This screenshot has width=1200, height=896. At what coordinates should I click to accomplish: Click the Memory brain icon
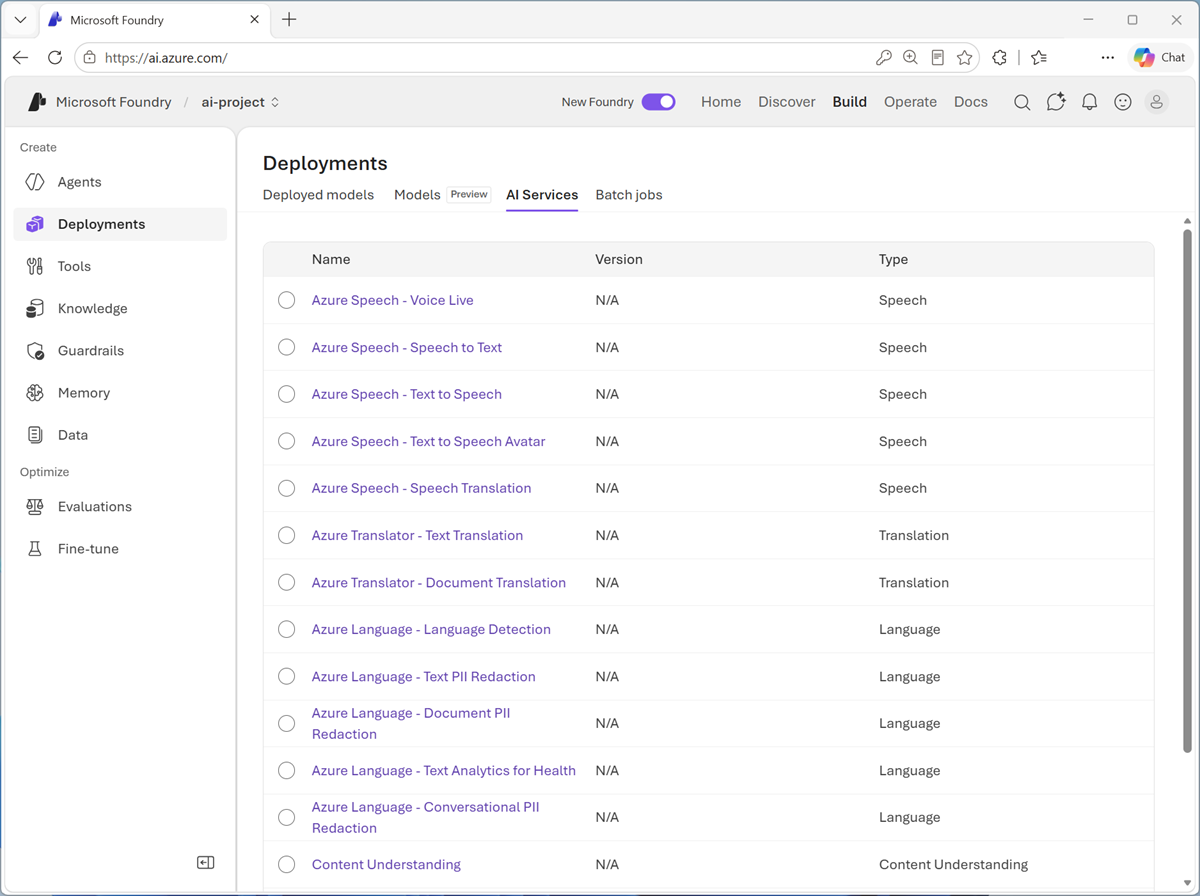[35, 393]
